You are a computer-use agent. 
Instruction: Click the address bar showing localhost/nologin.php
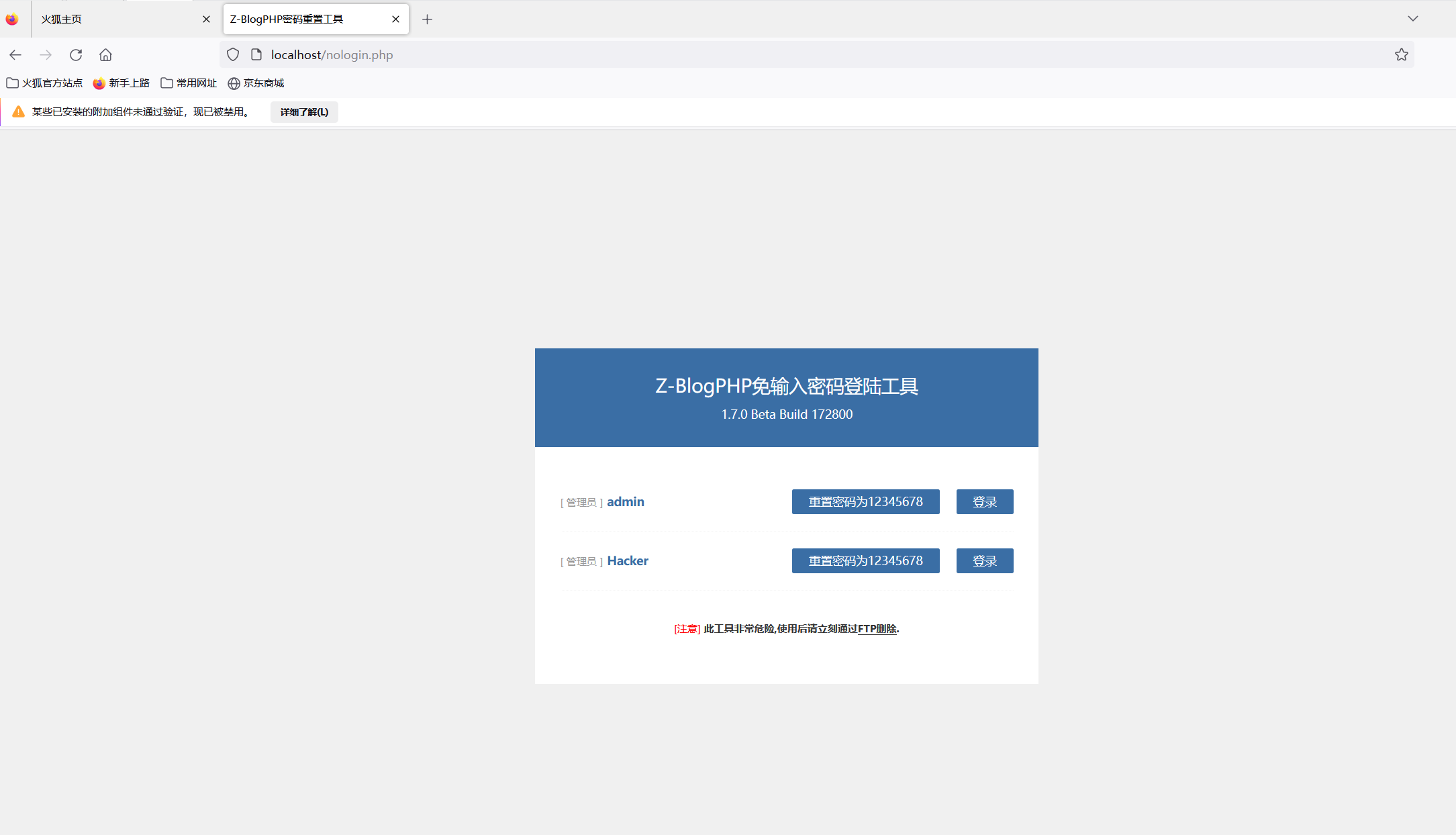click(806, 55)
